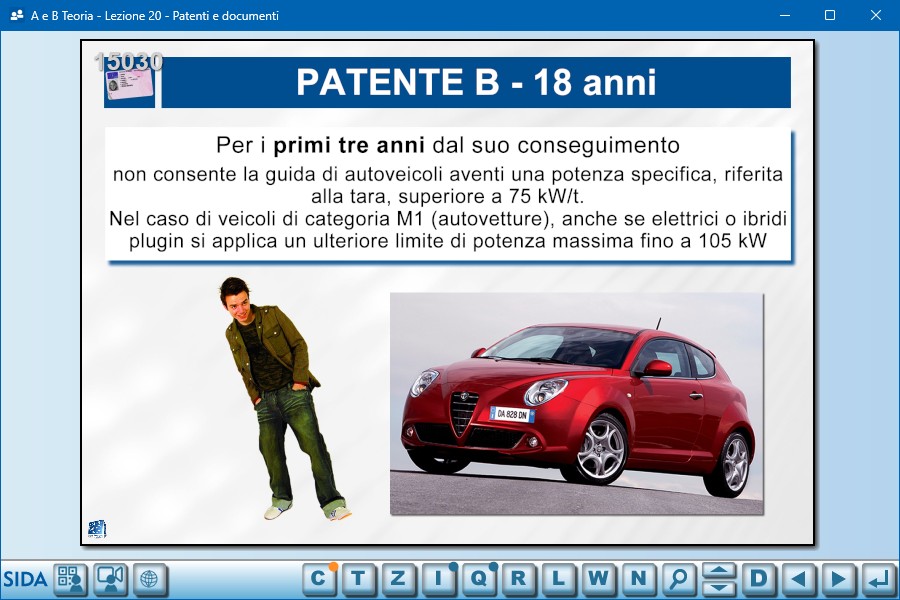This screenshot has width=900, height=600.
Task: Click the N toolbar button
Action: click(638, 578)
